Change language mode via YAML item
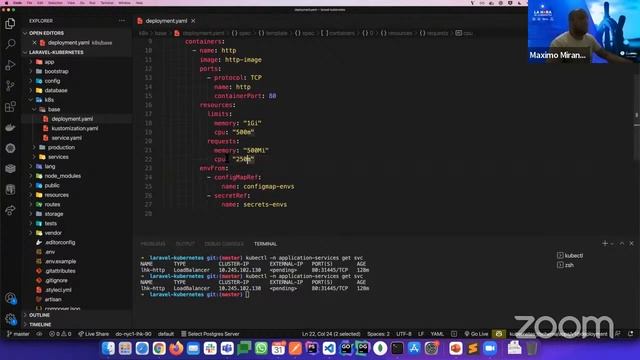640x360 pixels. click(437, 334)
